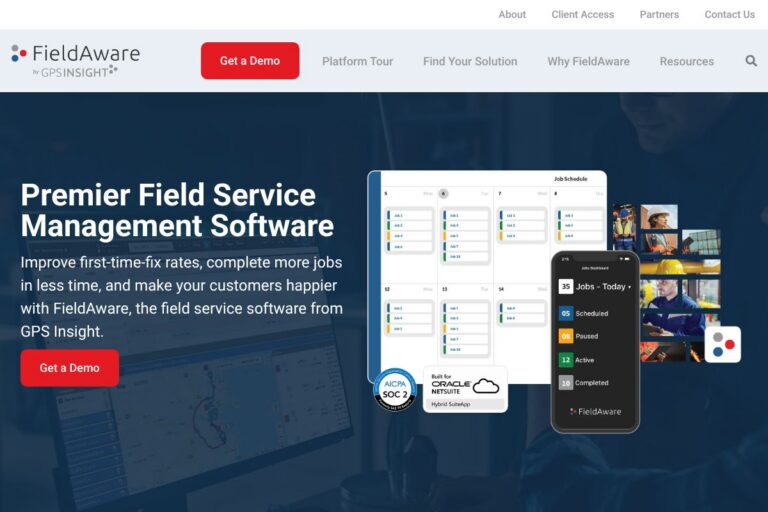The image size is (768, 512).
Task: Click the Oracle NetSuite cloud badge
Action: point(465,388)
